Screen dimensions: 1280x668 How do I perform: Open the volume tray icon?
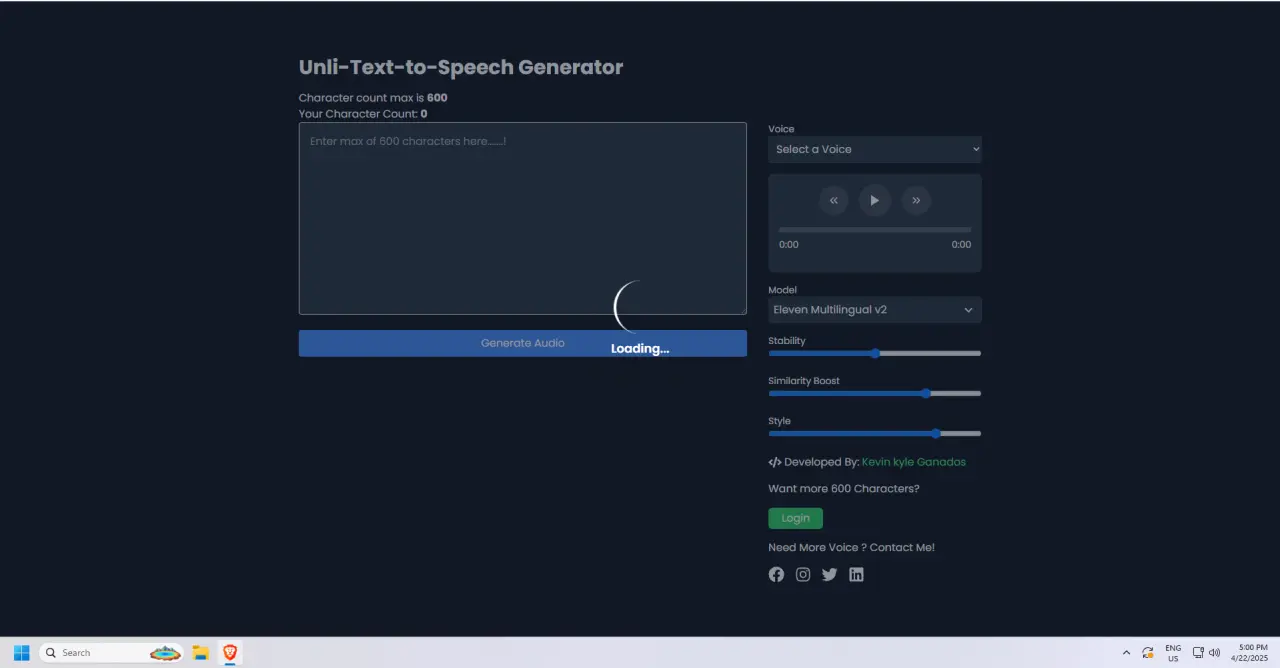[x=1214, y=653]
